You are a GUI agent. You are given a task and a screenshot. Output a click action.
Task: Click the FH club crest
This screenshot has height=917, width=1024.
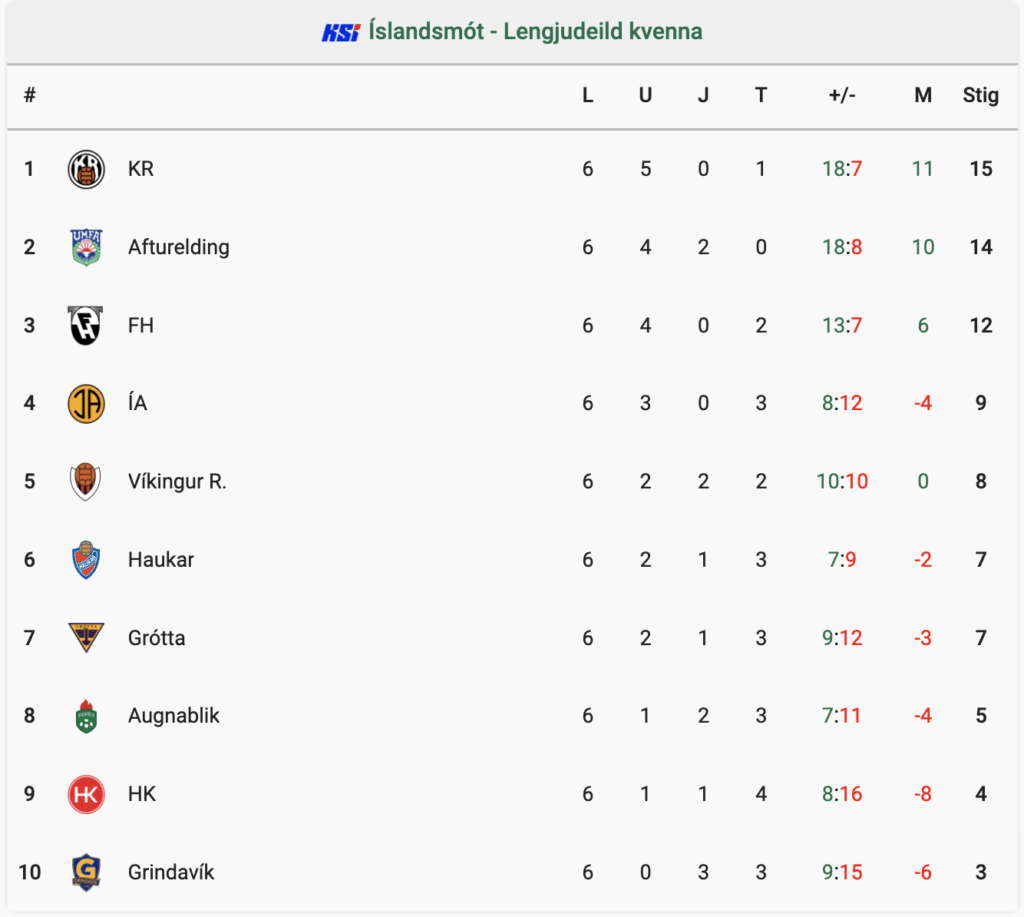[86, 325]
